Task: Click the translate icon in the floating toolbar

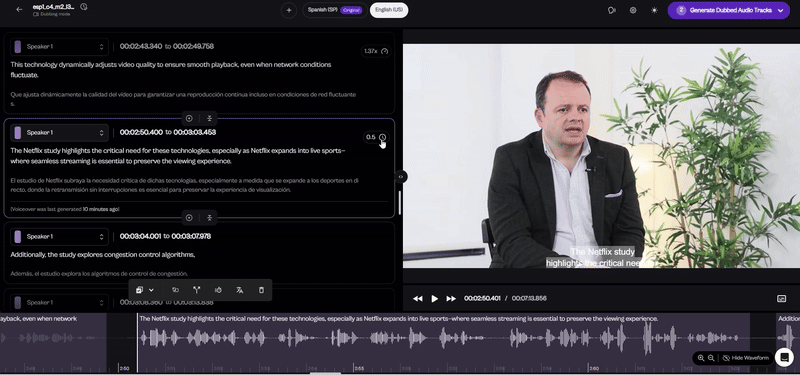Action: pos(239,290)
